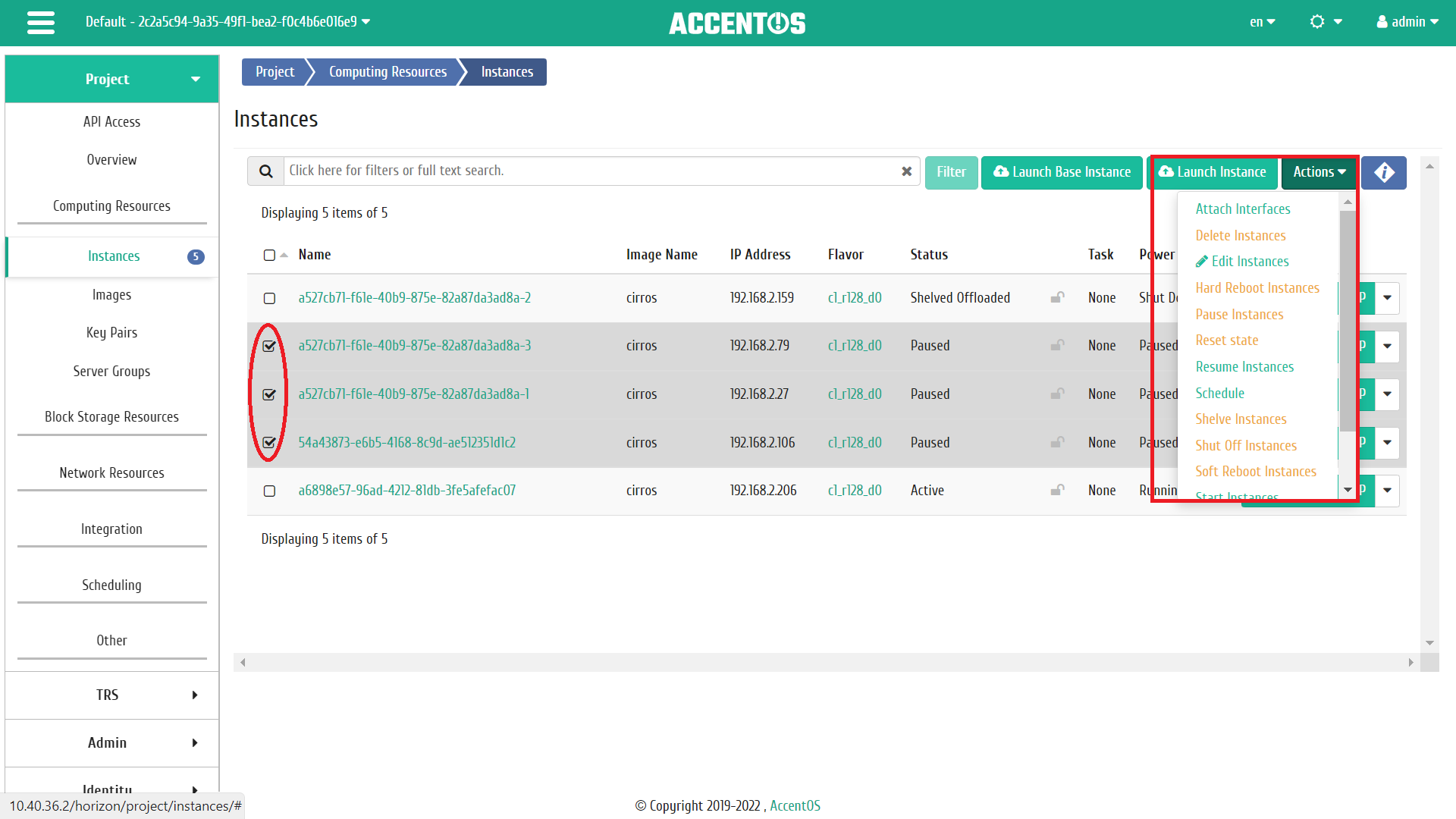
Task: Click the search magnifier icon
Action: click(x=265, y=171)
